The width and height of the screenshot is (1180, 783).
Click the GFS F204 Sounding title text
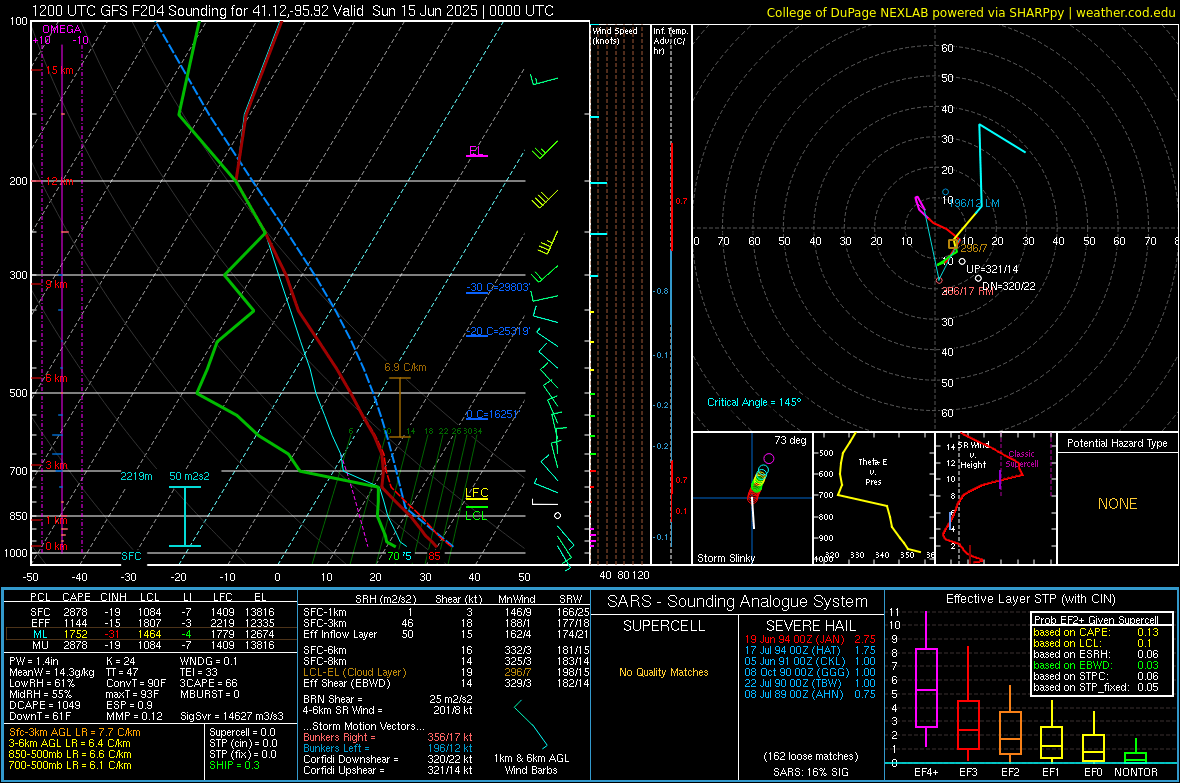(x=292, y=11)
